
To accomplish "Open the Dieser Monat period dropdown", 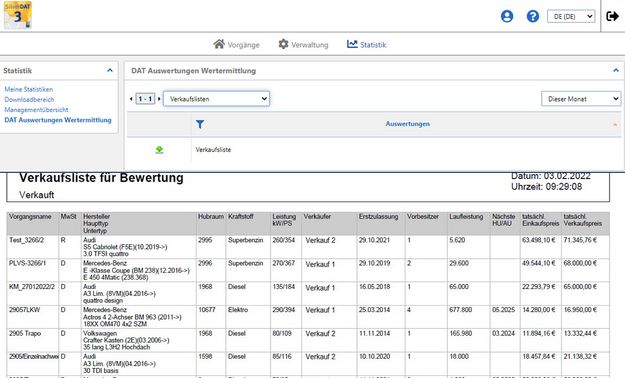I will click(581, 99).
